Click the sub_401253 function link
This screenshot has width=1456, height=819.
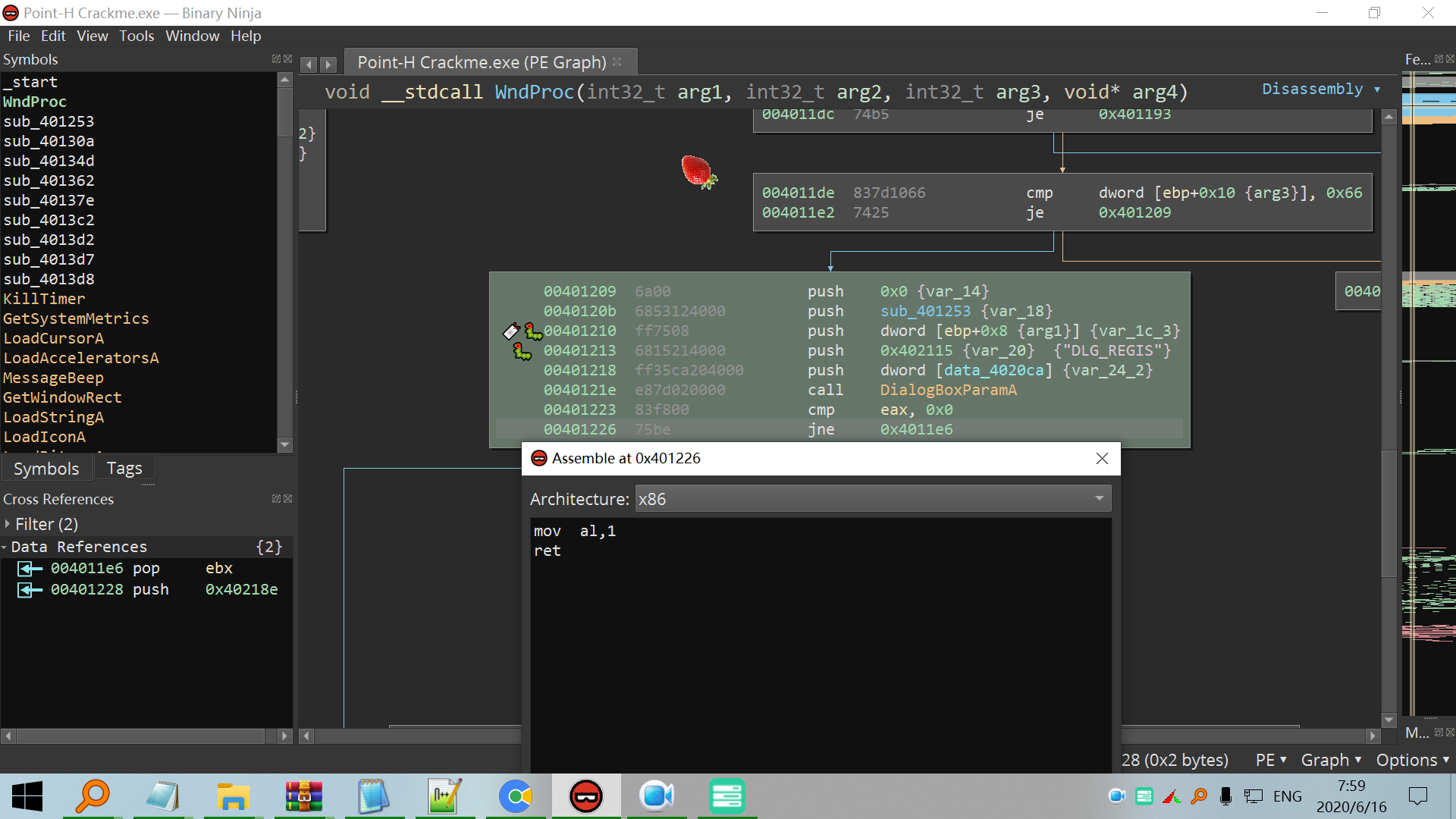pyautogui.click(x=925, y=311)
